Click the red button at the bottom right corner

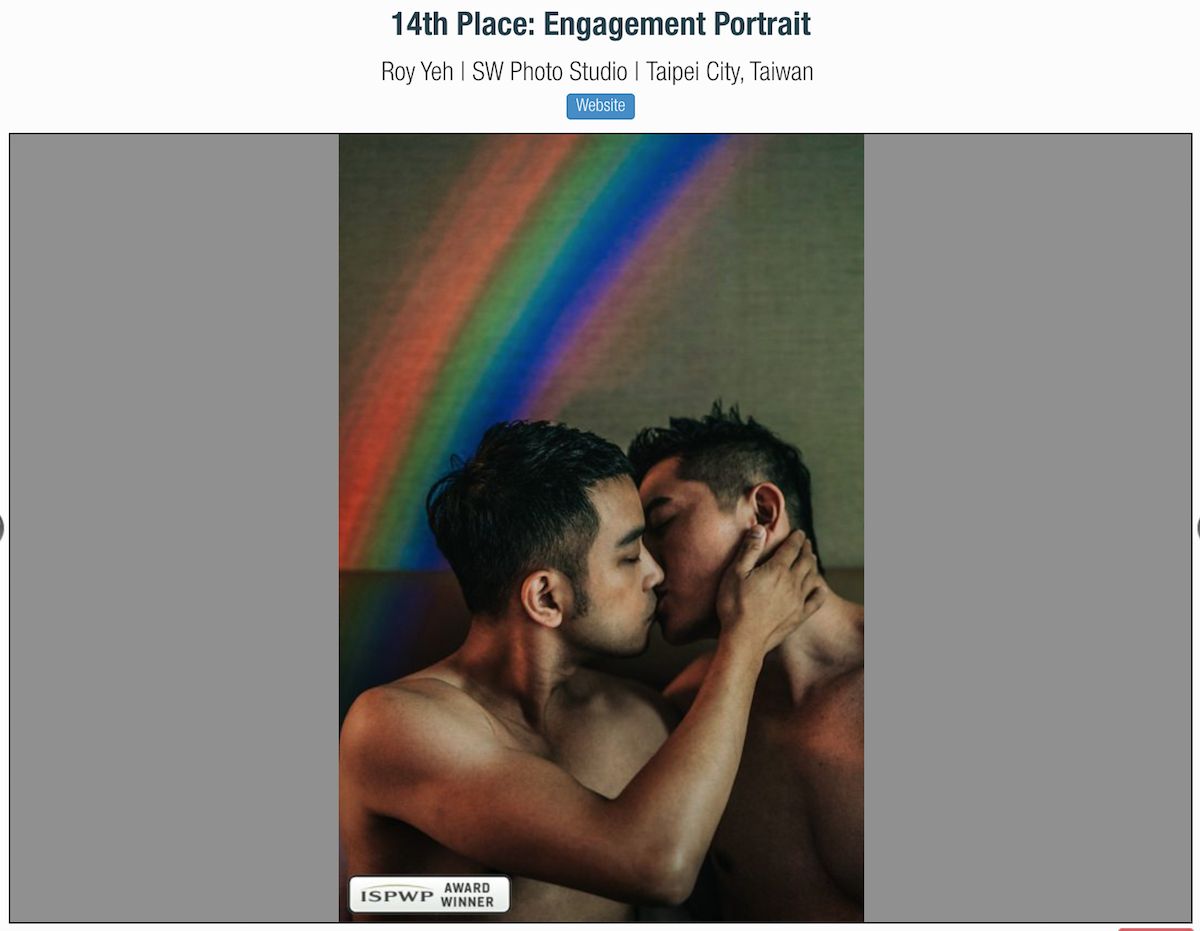click(x=1155, y=929)
